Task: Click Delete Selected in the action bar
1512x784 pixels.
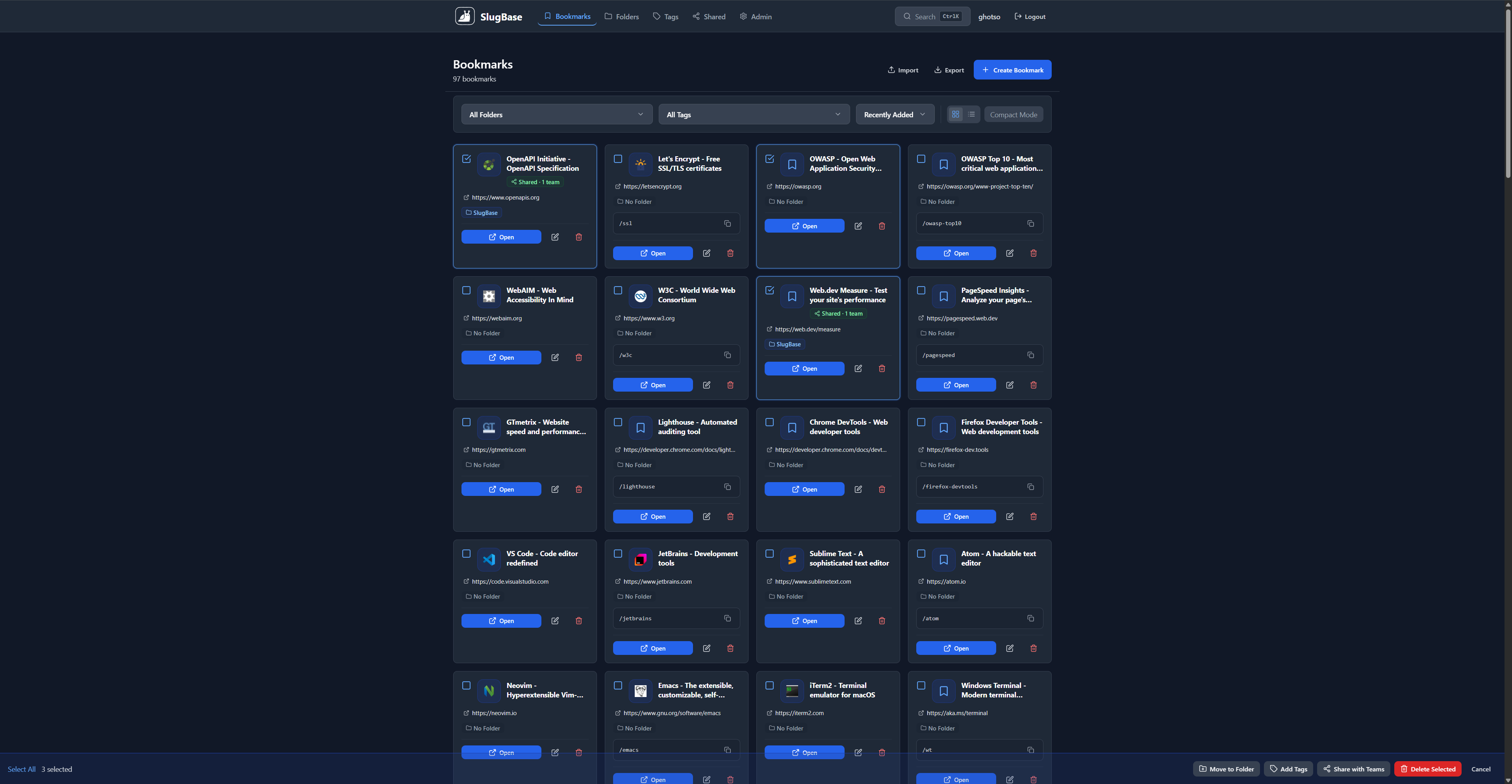Action: (x=1428, y=769)
